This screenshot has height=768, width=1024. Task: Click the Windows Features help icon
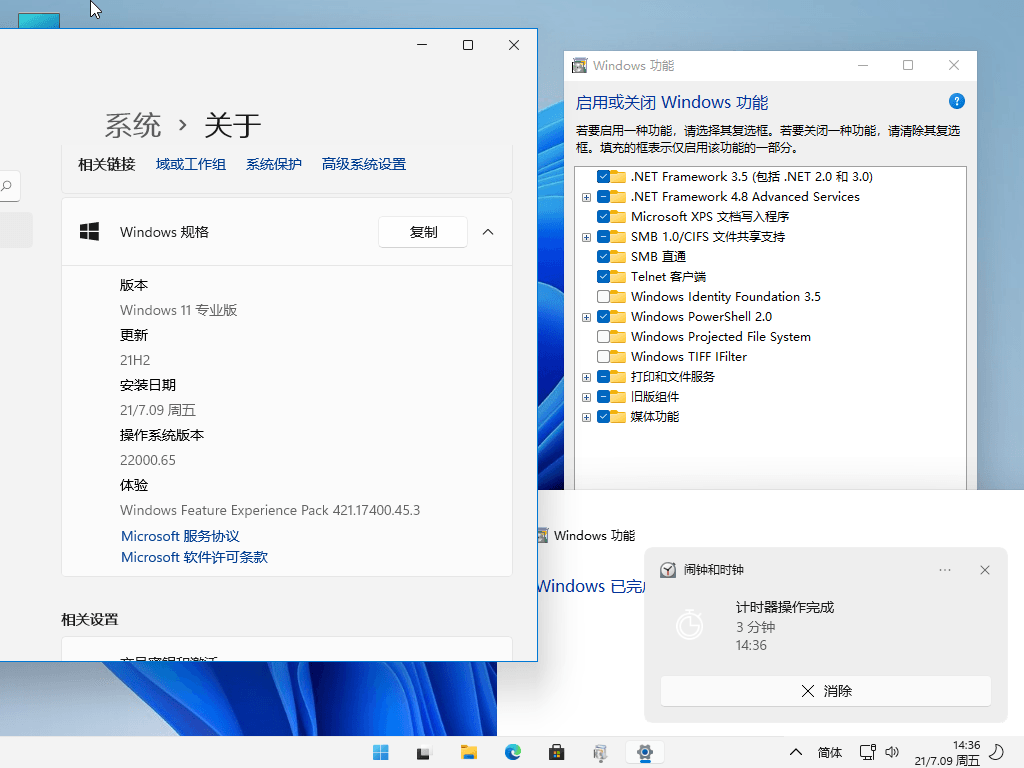(957, 101)
